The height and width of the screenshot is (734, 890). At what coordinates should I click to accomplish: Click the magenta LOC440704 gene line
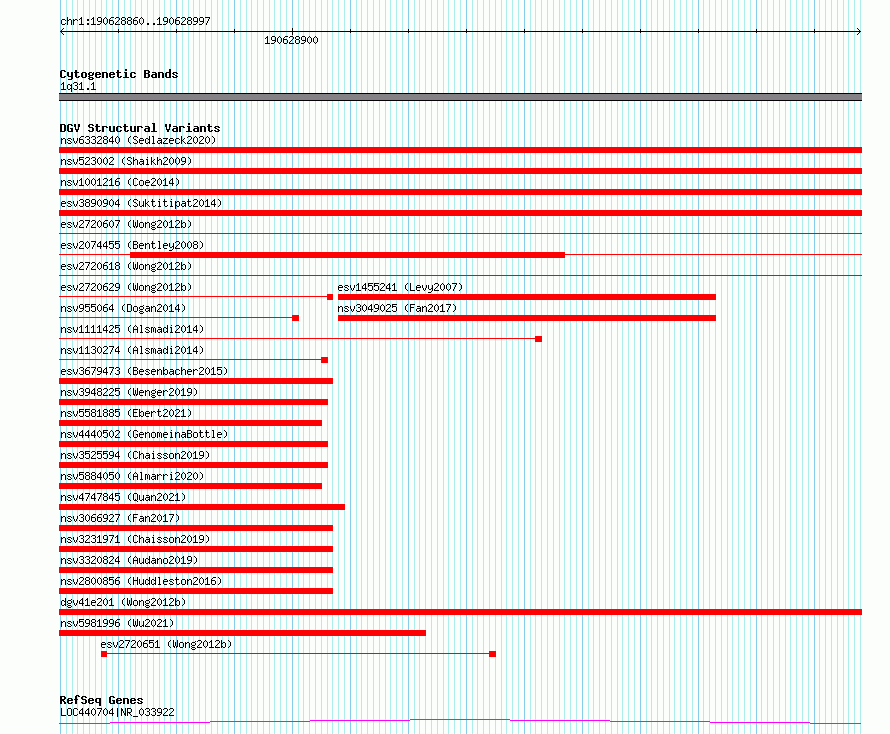click(460, 721)
